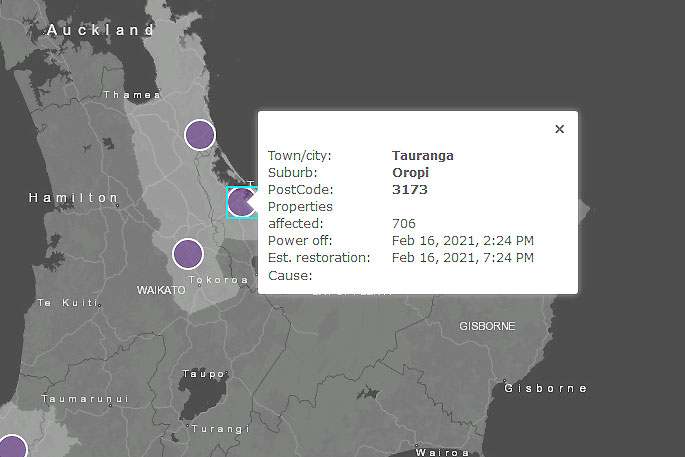685x457 pixels.
Task: Click the Est. restoration time value
Action: pyautogui.click(x=462, y=258)
